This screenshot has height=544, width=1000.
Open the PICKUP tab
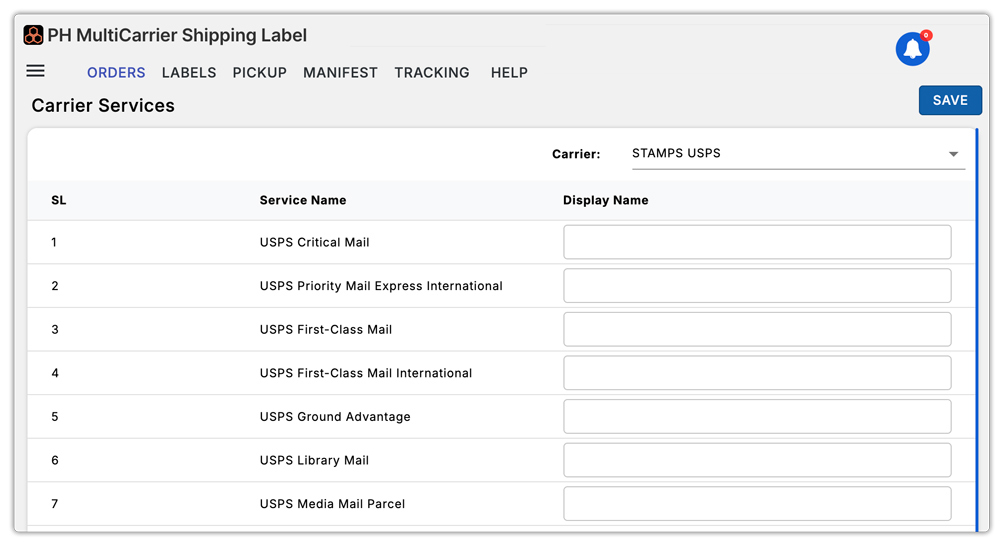point(260,73)
